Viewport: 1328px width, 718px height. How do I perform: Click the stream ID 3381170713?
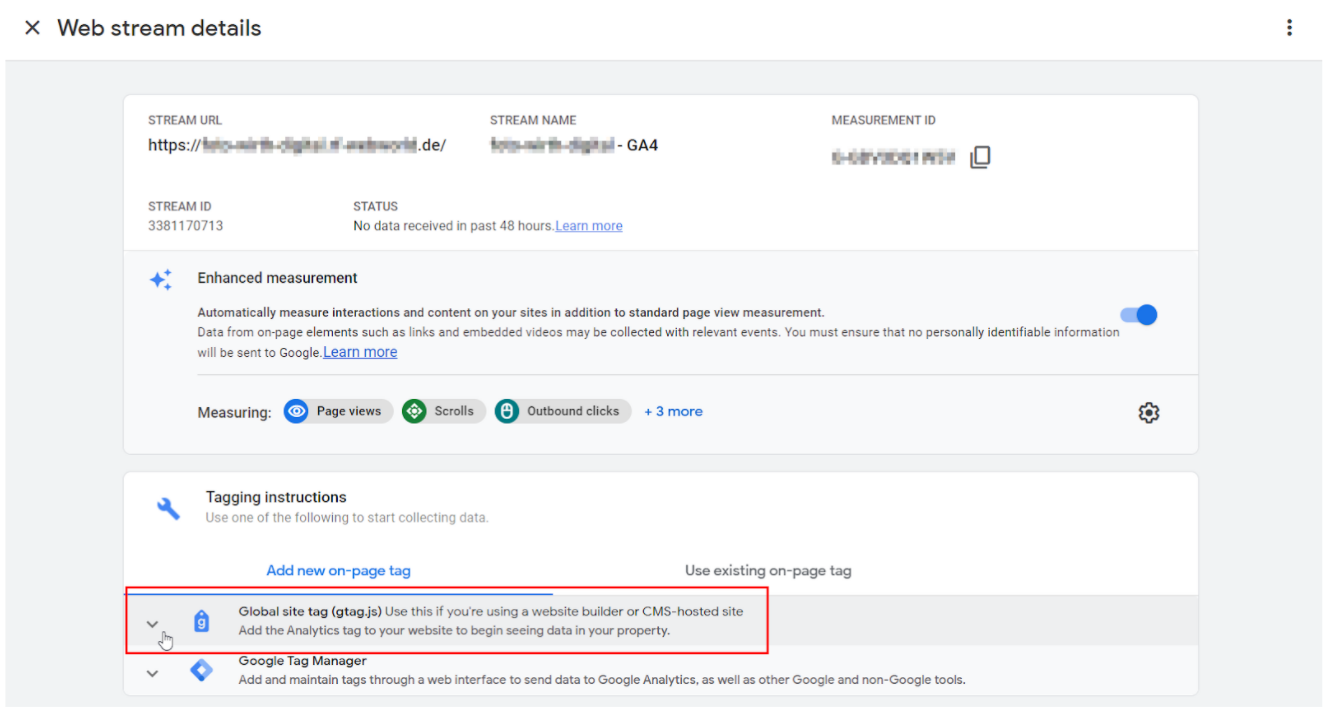tap(186, 226)
